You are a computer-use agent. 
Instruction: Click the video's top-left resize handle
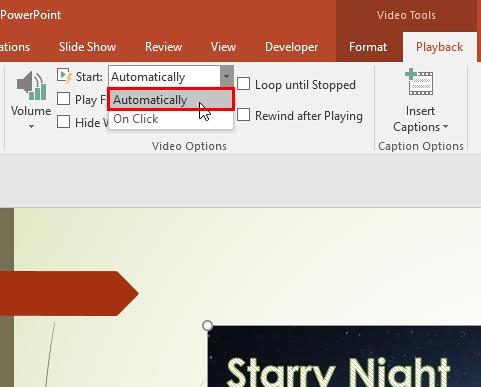coord(207,325)
